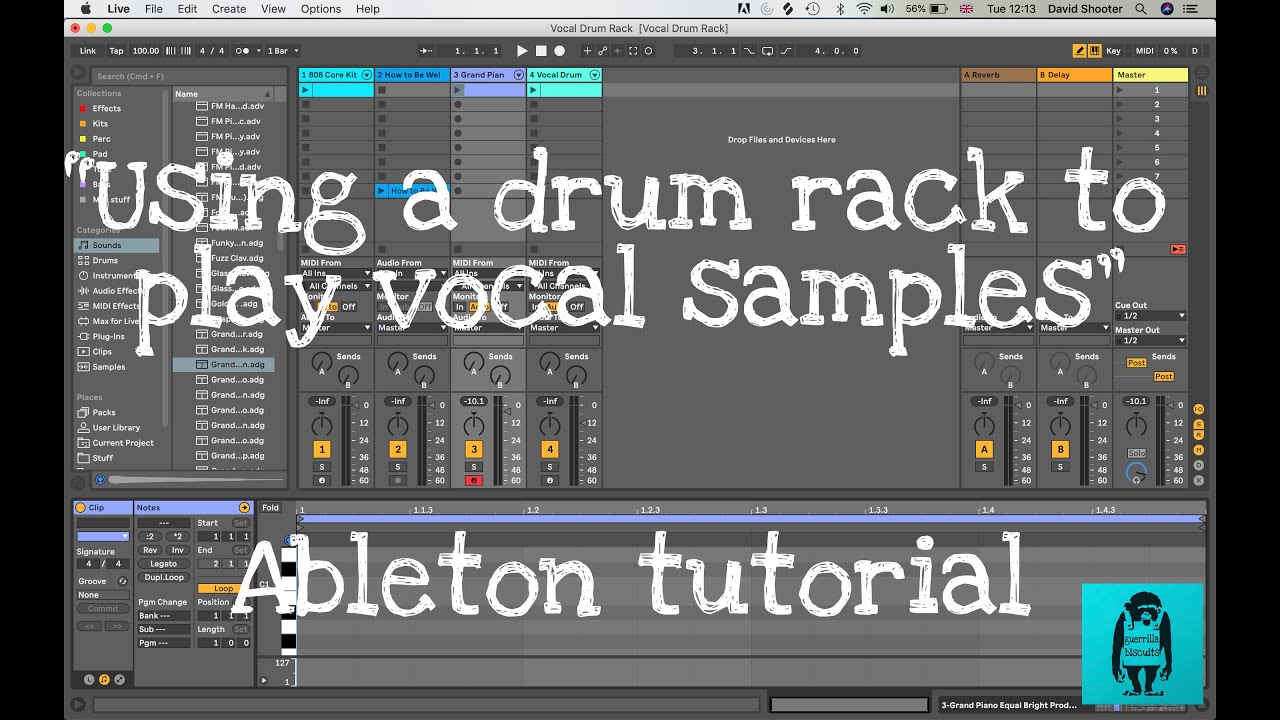1280x720 pixels.
Task: Arm track 4 for recording
Action: click(x=549, y=480)
